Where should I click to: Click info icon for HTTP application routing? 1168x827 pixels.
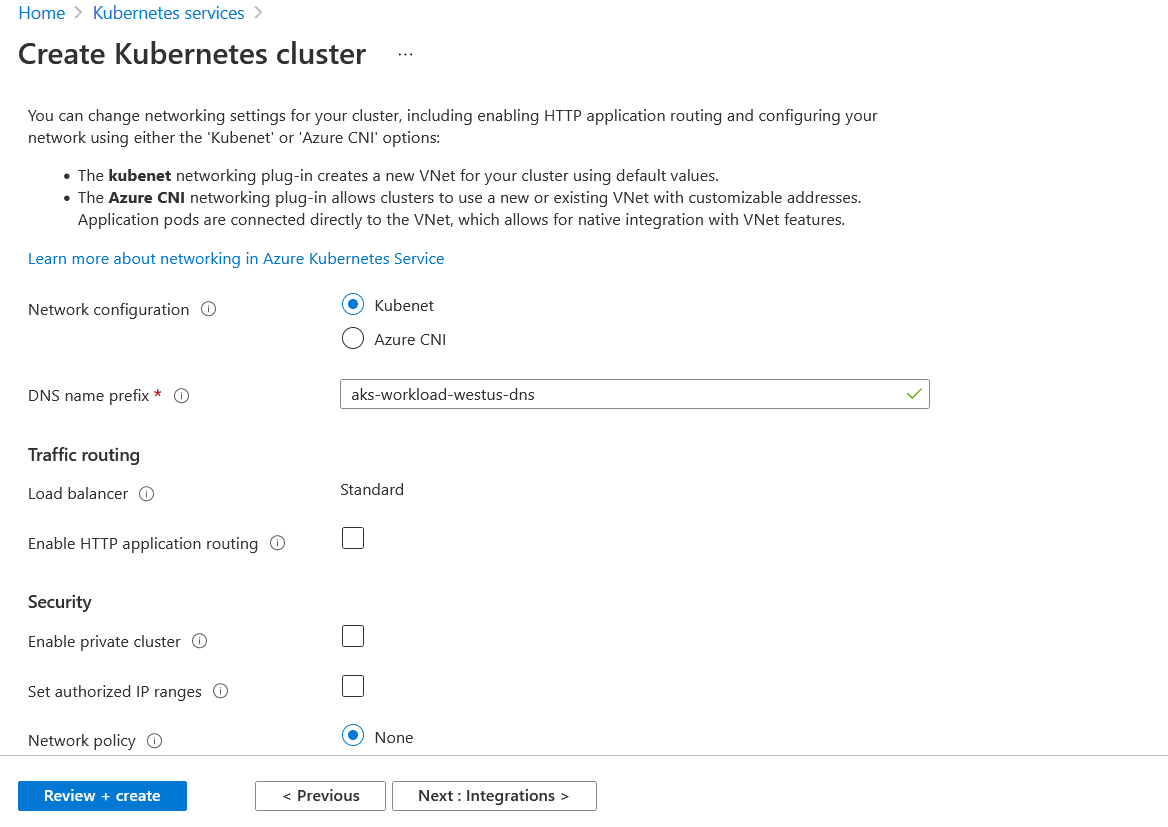click(277, 543)
